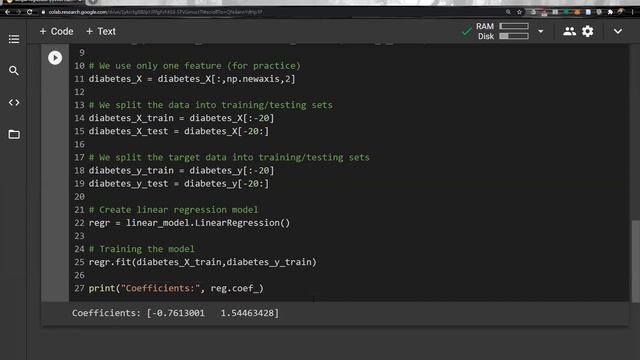The image size is (640, 360).
Task: Click the orange extension icon in browser toolbar
Action: (x=577, y=12)
